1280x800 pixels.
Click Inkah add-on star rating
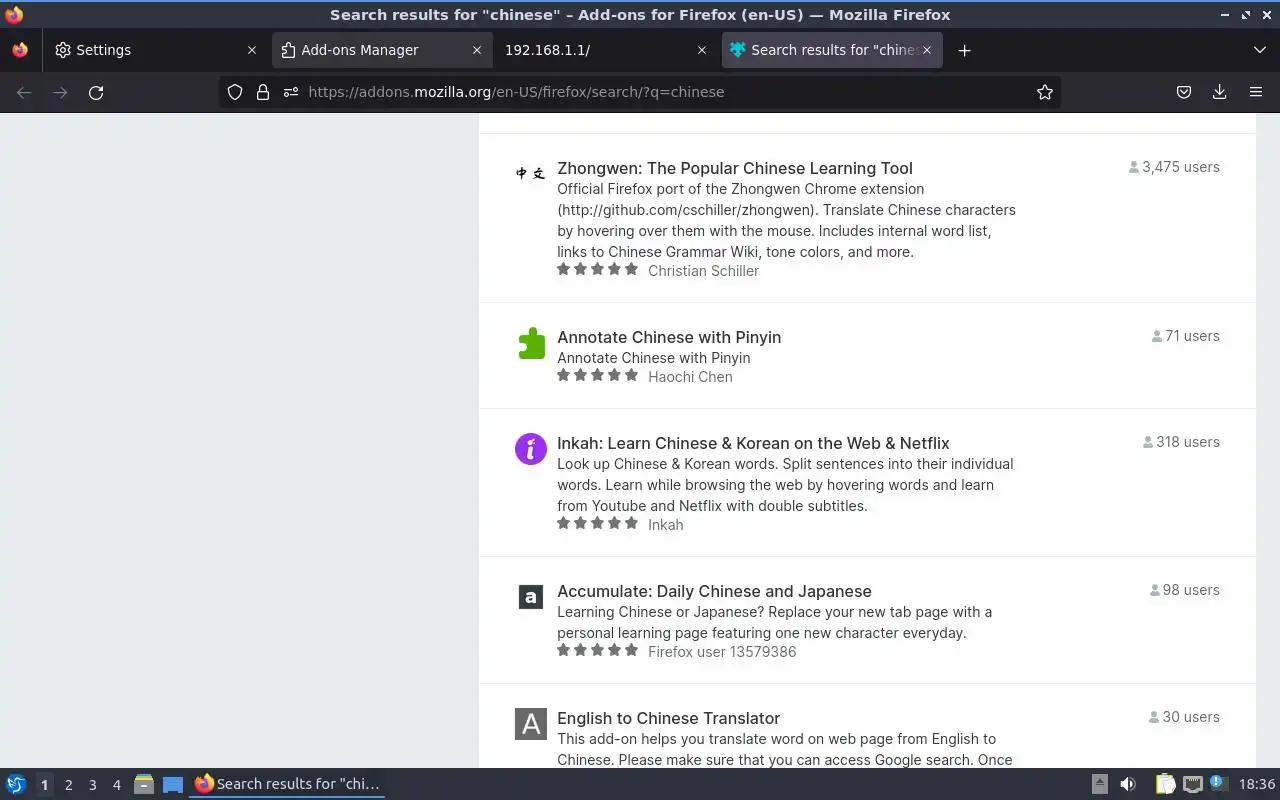[597, 523]
